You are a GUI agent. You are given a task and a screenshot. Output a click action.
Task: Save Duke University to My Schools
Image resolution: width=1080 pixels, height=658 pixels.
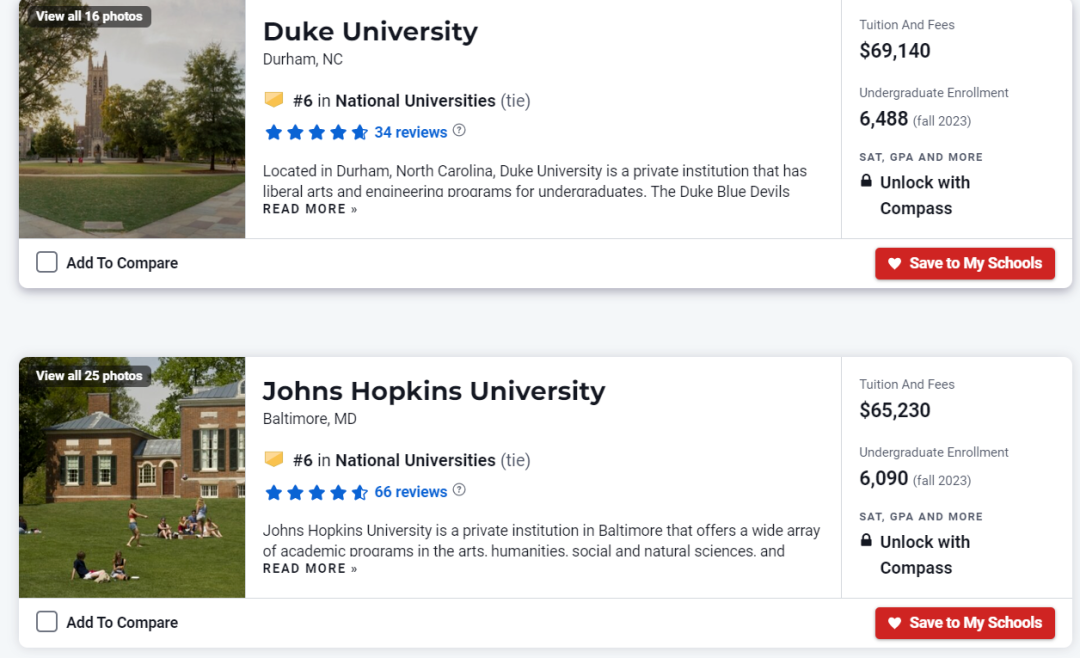point(964,263)
